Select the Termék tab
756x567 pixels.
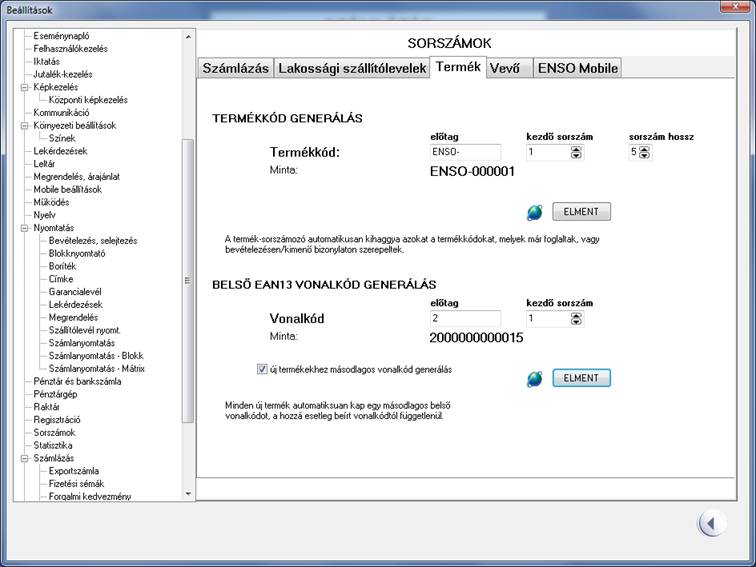click(458, 67)
